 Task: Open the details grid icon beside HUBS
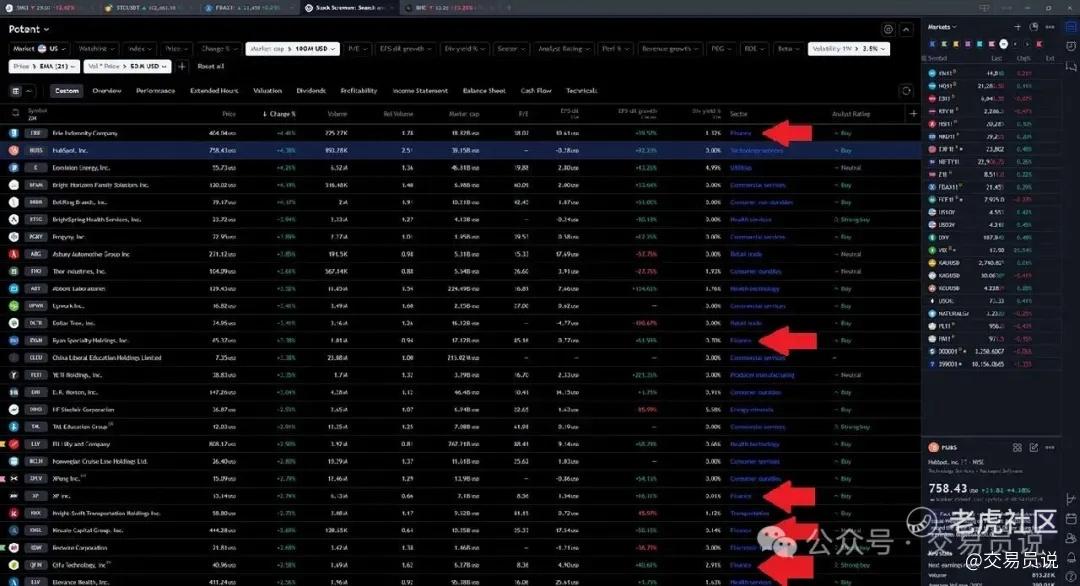click(x=1017, y=448)
